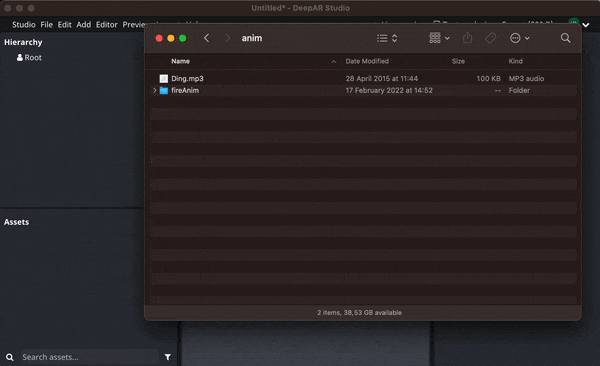Click the 100 KB size value
600x366 pixels.
[x=488, y=78]
